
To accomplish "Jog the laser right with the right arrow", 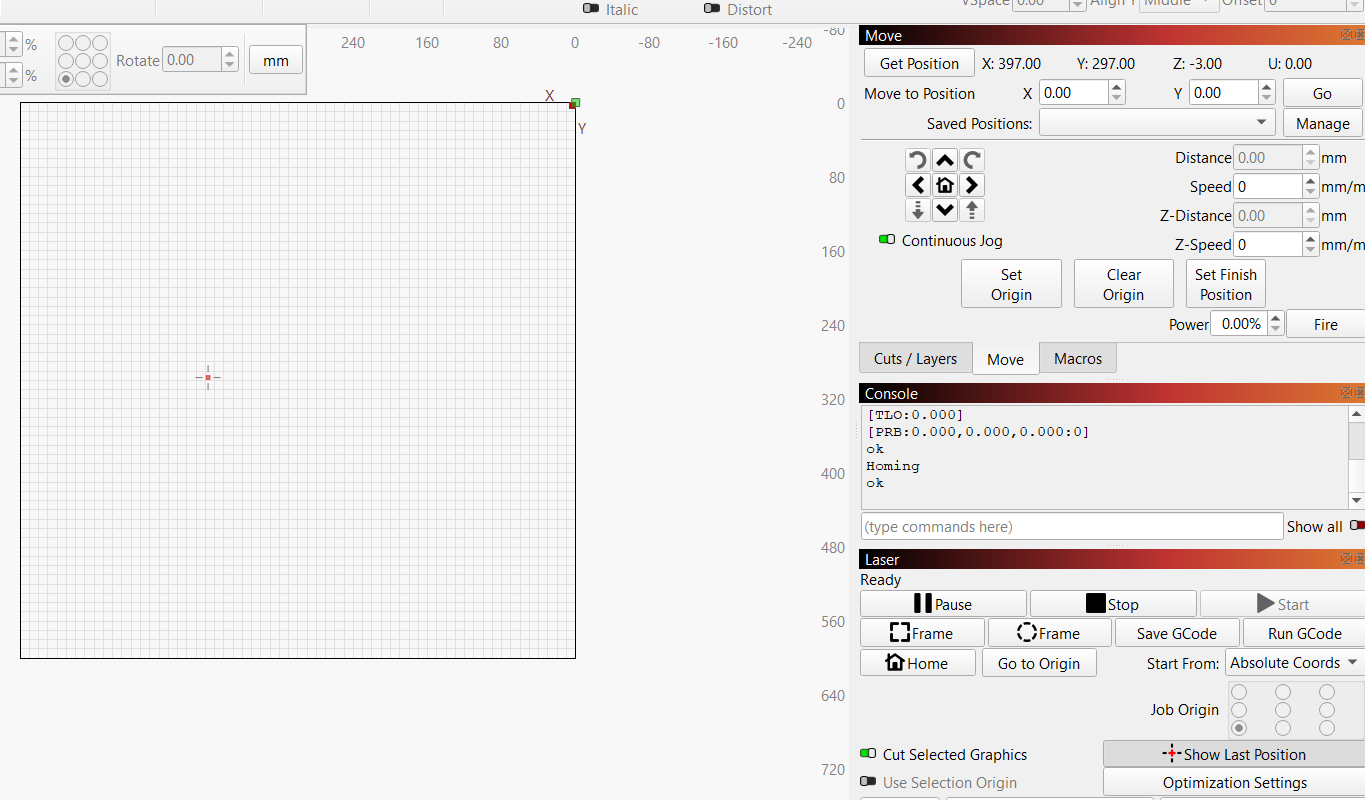I will (x=971, y=185).
